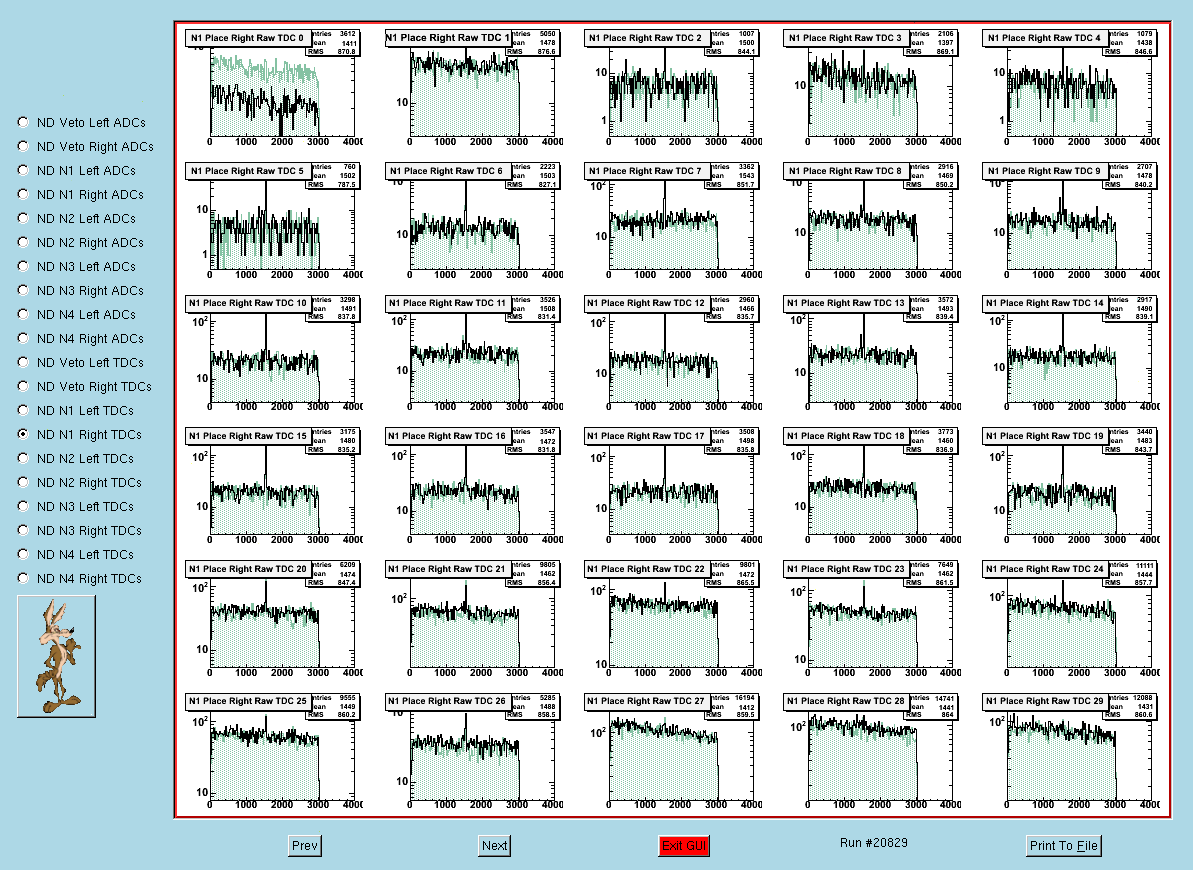
Task: Select ND N2 Left ADCs
Action: click(x=23, y=218)
